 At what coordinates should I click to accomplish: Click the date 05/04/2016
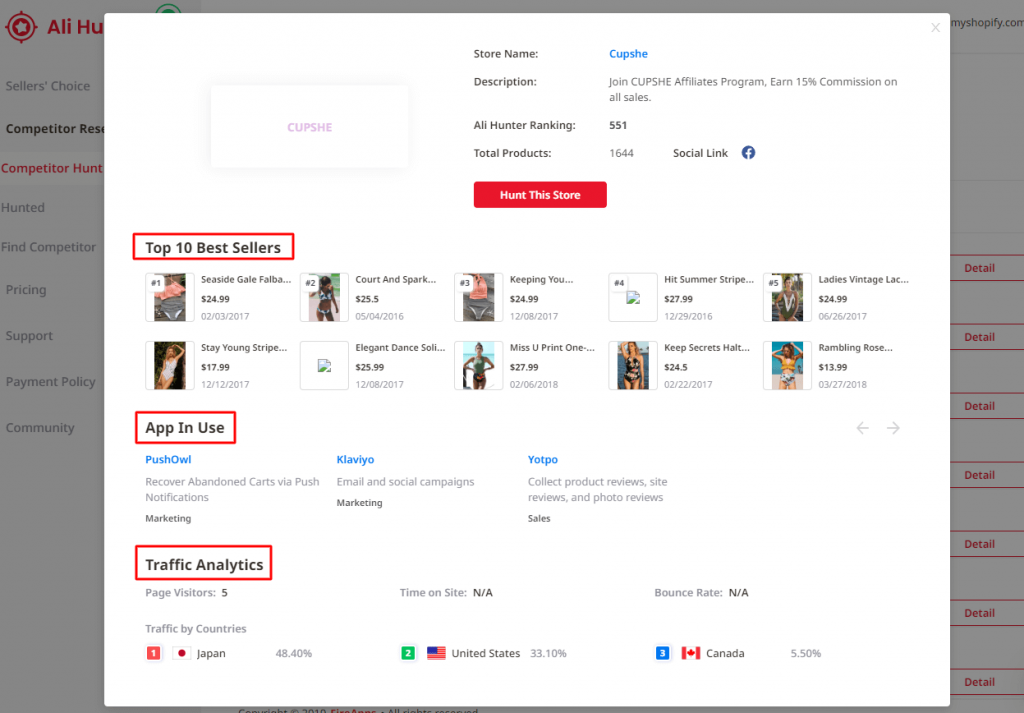(379, 317)
